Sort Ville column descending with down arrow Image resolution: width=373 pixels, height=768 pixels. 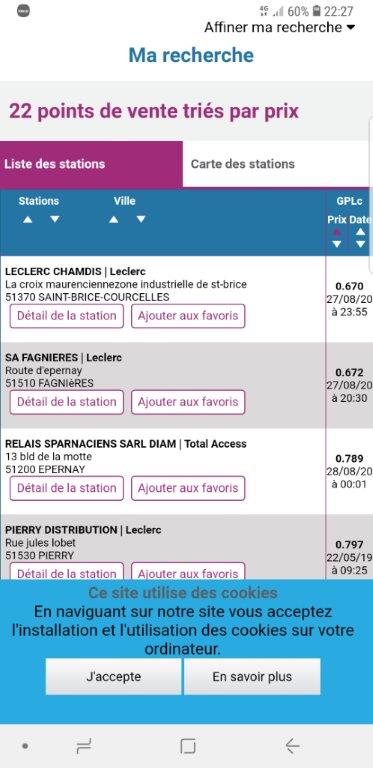click(x=141, y=219)
